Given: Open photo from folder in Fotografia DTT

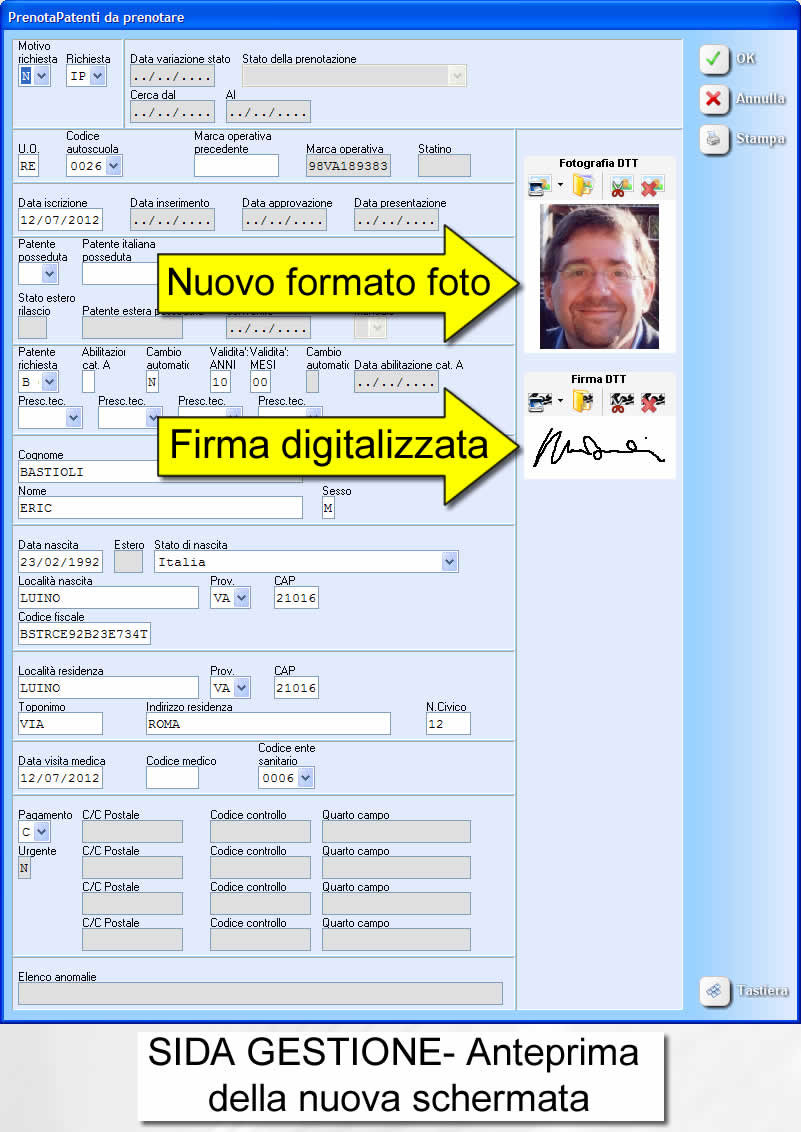Looking at the screenshot, I should 583,185.
